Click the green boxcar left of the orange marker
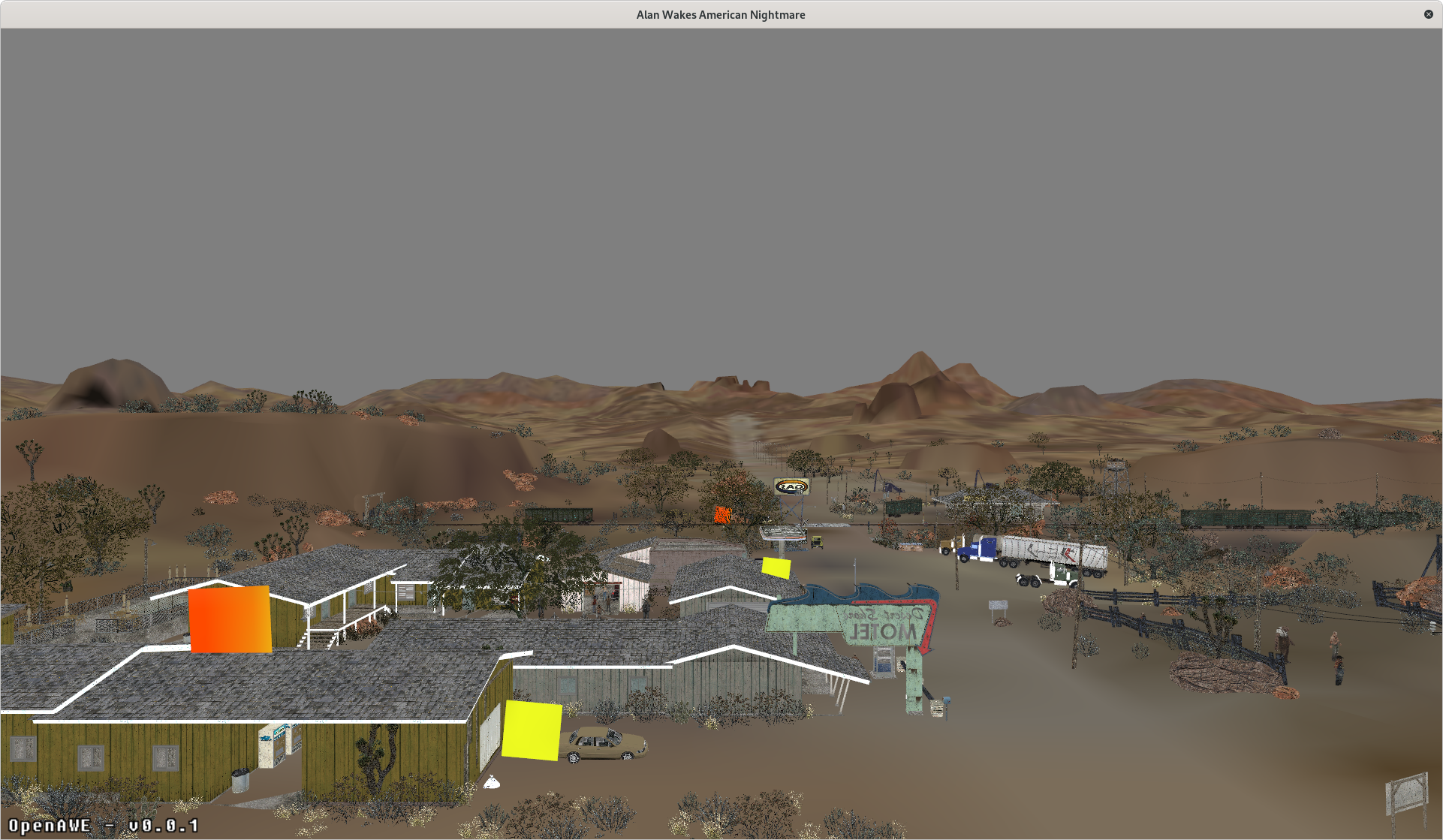Screen dimensions: 1443x840 [559, 515]
